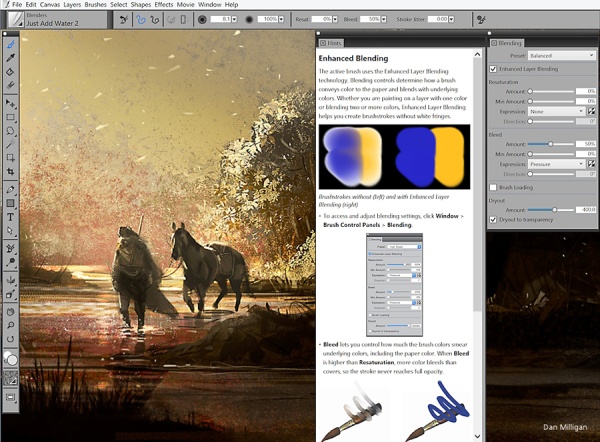This screenshot has height=442, width=600.
Task: Select the Magic Wand tool
Action: pyautogui.click(x=10, y=144)
